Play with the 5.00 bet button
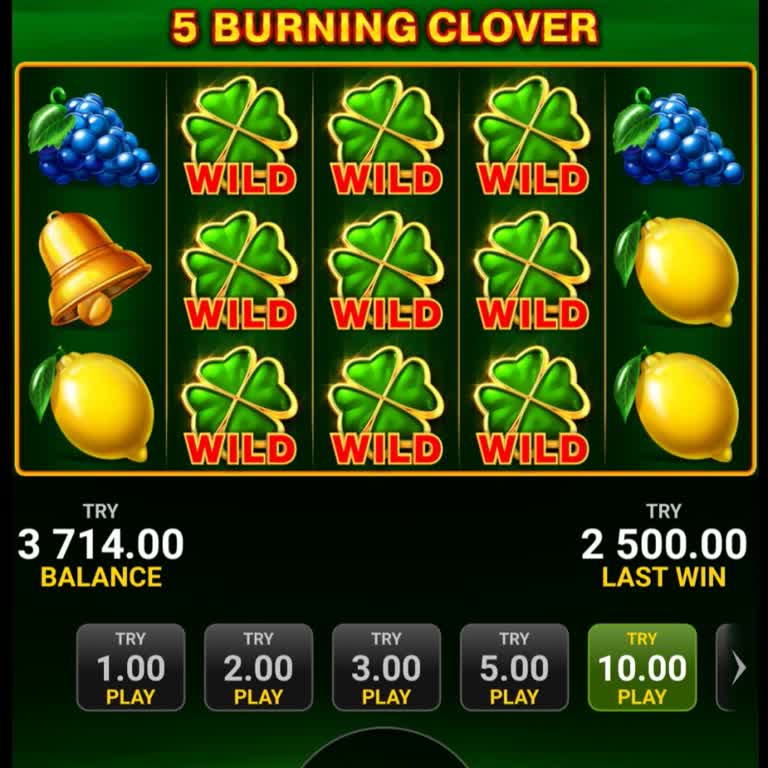Image resolution: width=768 pixels, height=768 pixels. point(514,667)
